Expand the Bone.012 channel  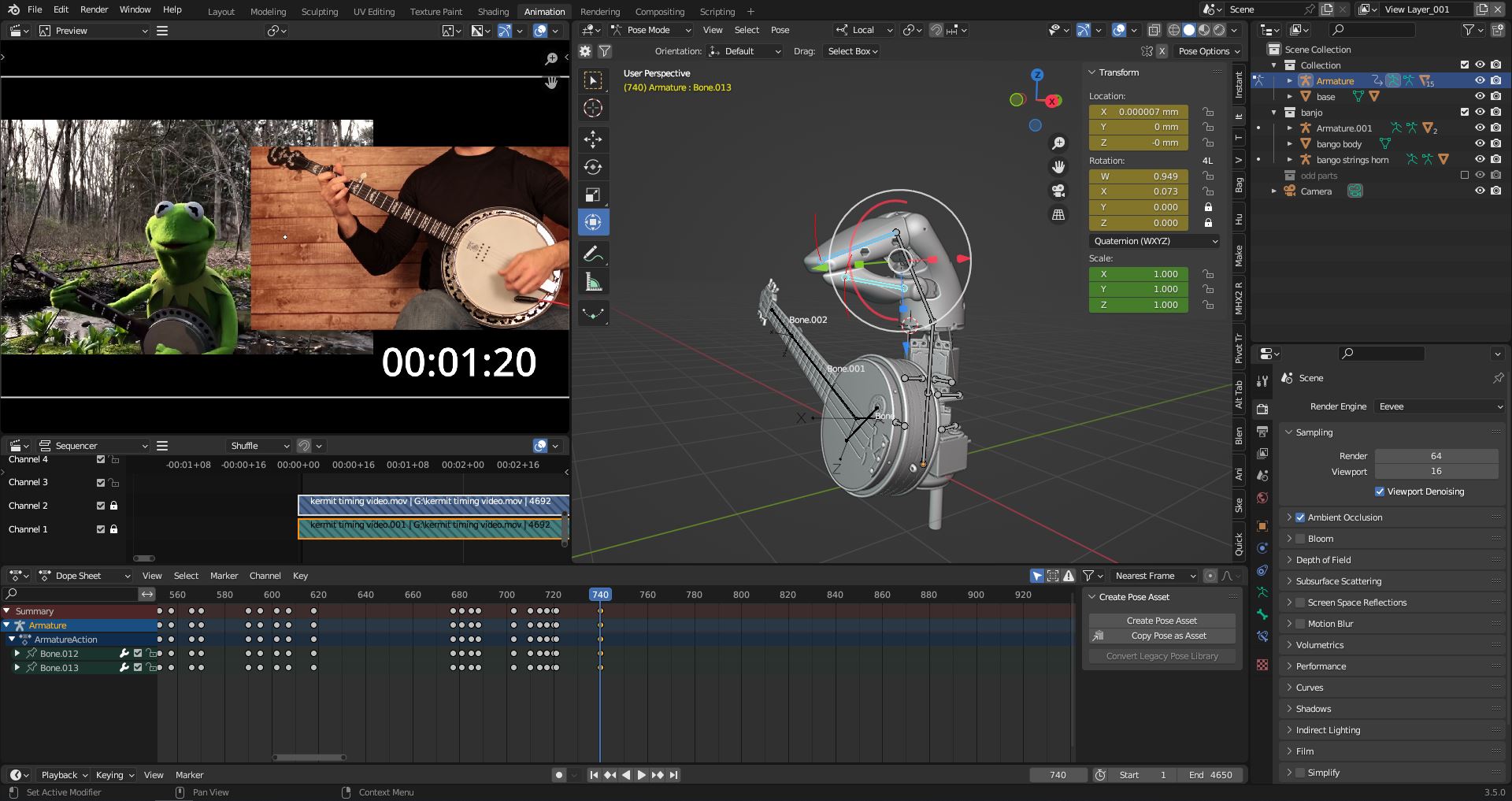coord(17,654)
